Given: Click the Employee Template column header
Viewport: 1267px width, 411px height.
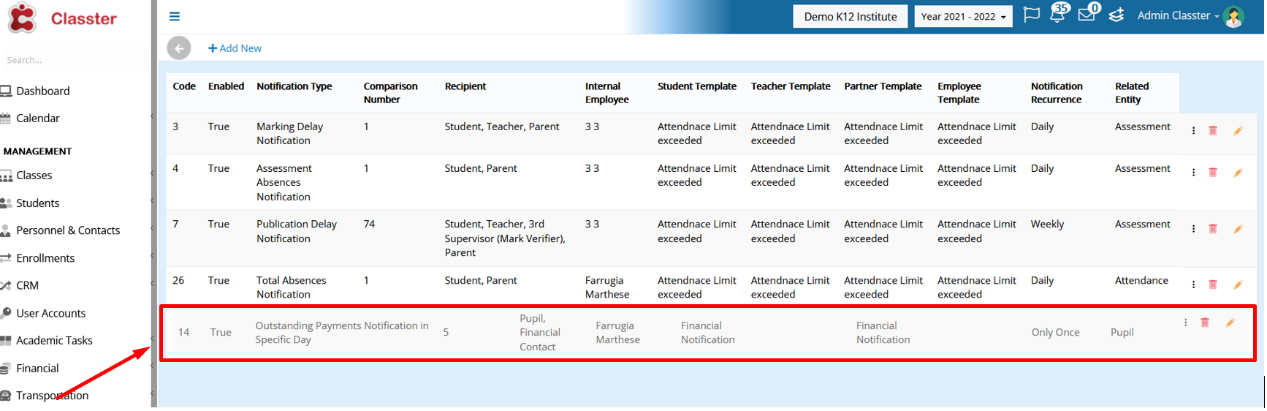Looking at the screenshot, I should click(960, 93).
